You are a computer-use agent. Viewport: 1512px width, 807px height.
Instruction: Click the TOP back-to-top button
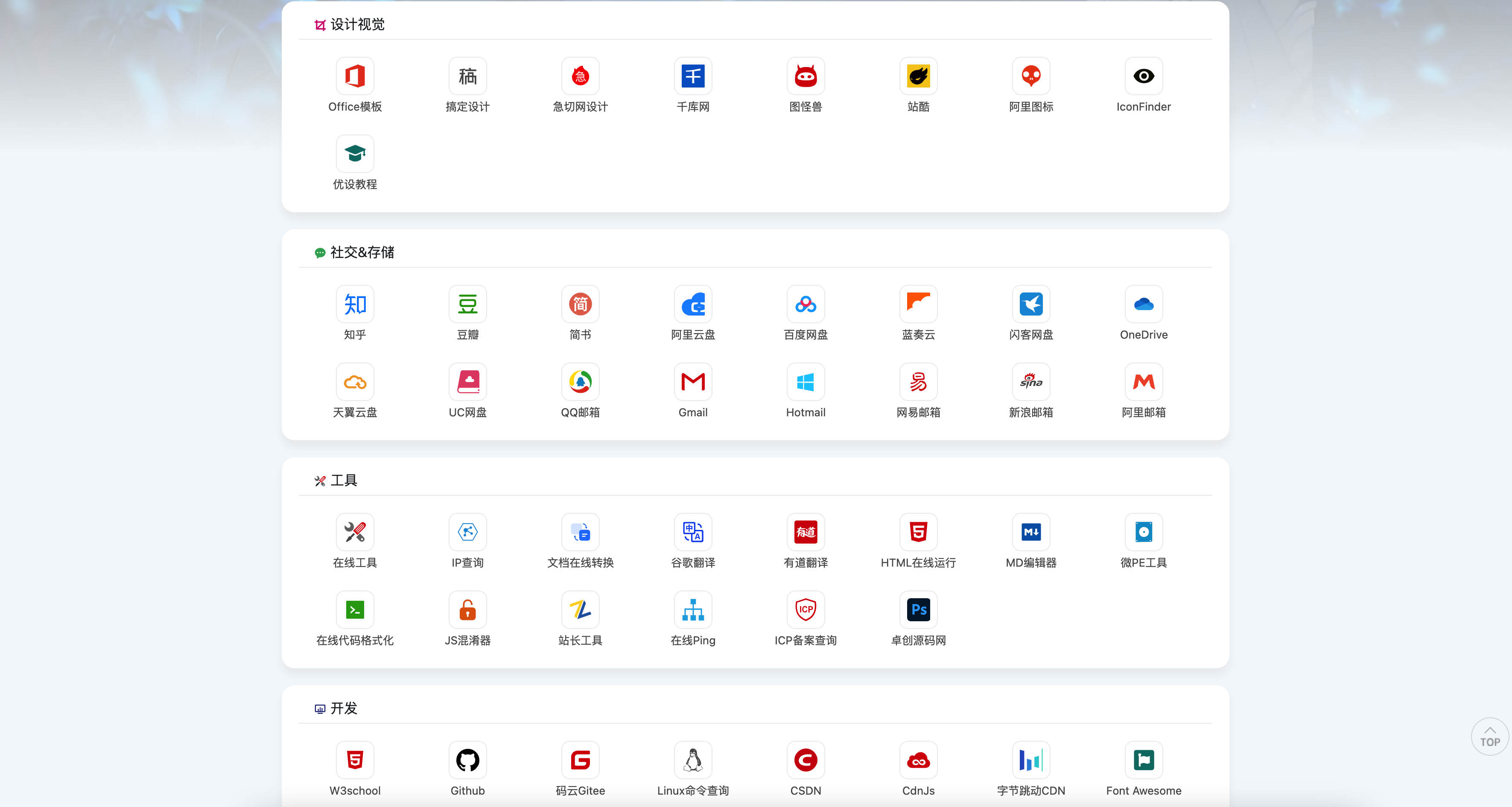coord(1489,736)
